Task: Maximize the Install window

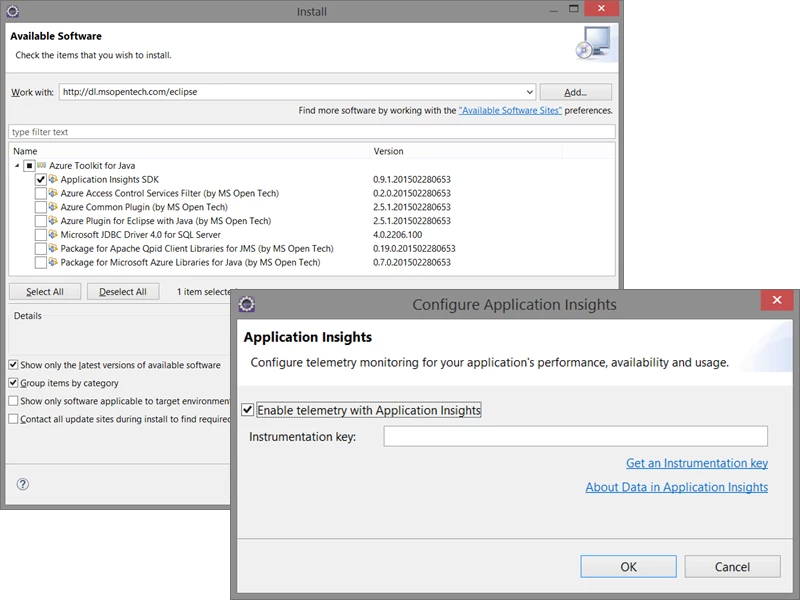Action: click(x=573, y=9)
